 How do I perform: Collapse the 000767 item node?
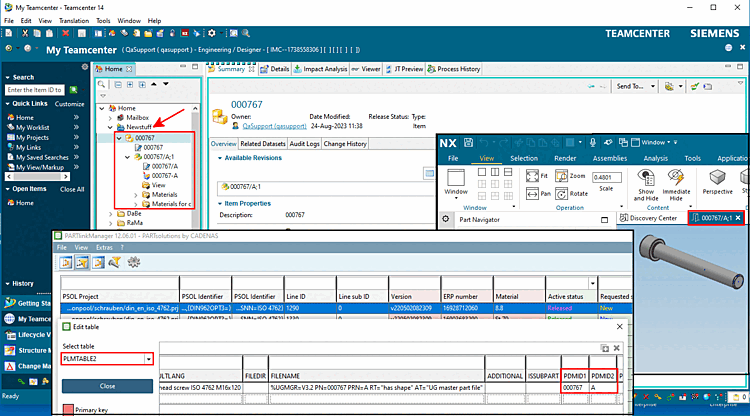click(x=119, y=138)
